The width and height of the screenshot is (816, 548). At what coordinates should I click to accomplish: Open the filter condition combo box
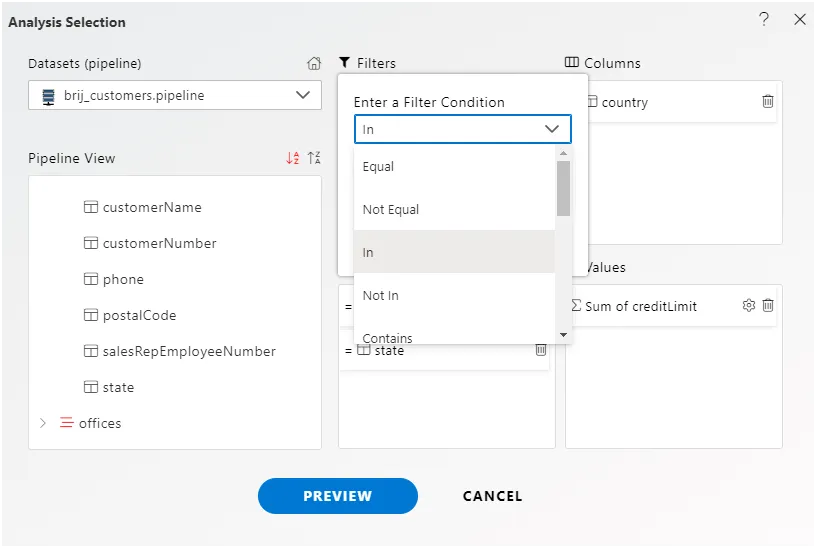click(x=462, y=129)
